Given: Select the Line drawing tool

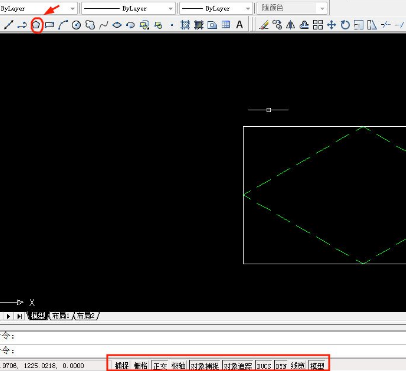Looking at the screenshot, I should coord(8,25).
